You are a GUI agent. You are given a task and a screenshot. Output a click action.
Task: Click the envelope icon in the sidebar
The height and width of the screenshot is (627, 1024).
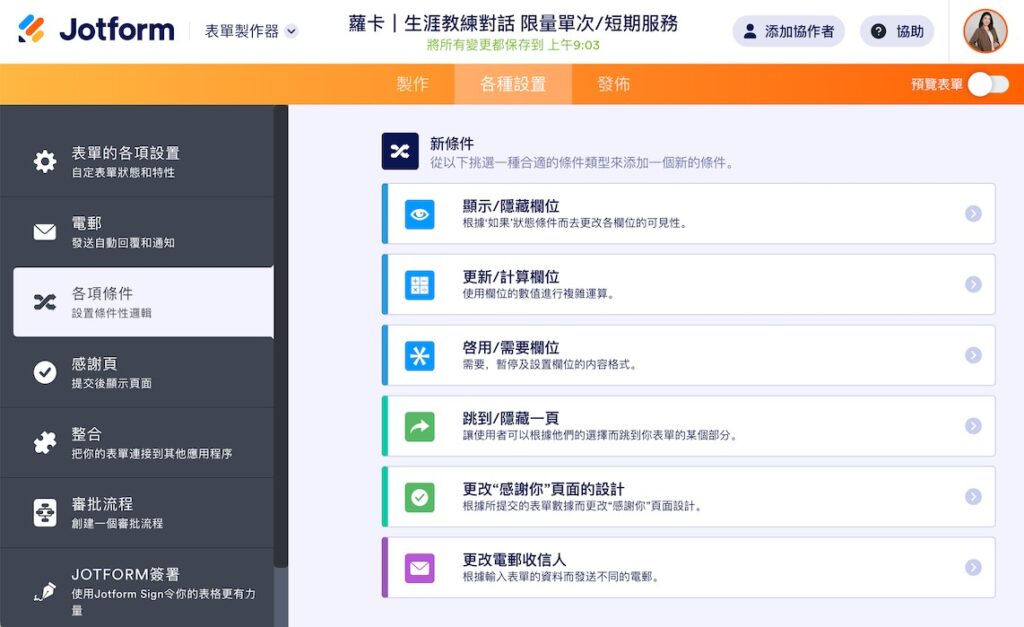coord(45,232)
